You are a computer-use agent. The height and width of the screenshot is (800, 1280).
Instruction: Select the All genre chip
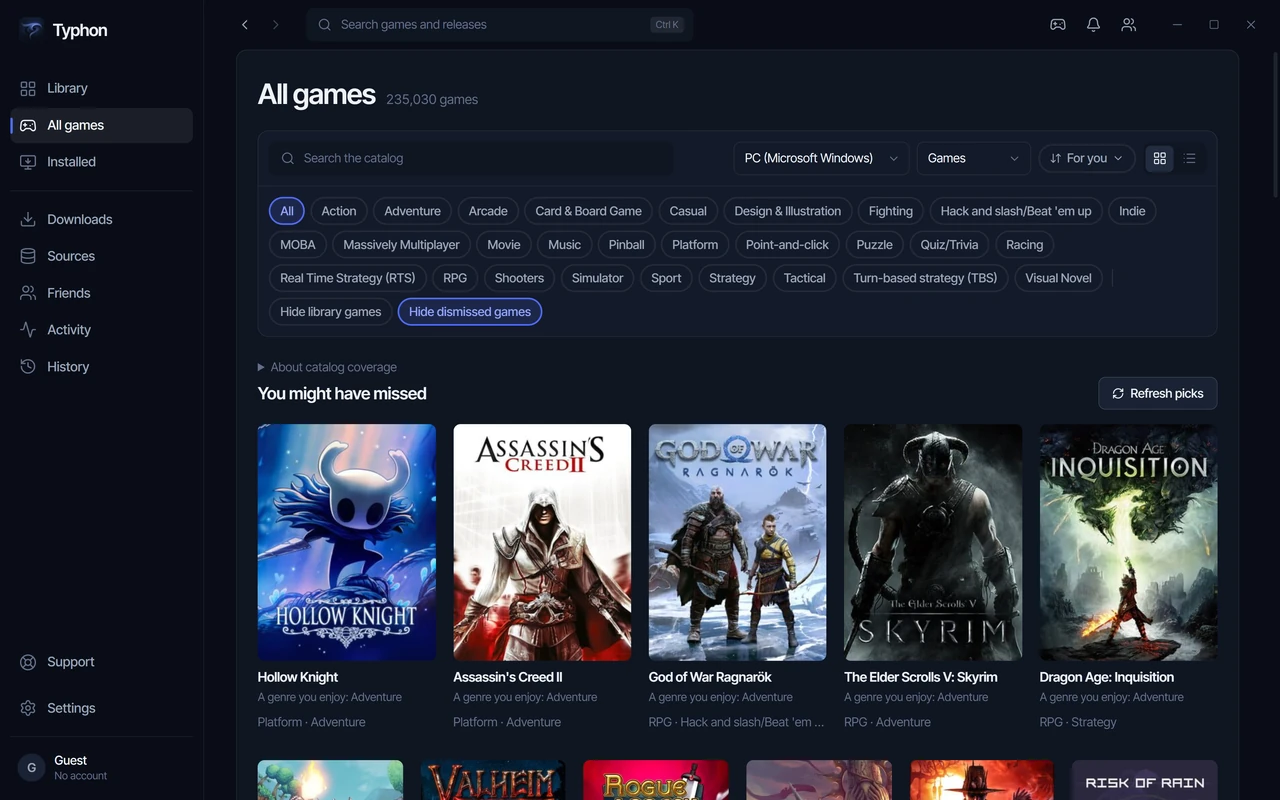(287, 211)
